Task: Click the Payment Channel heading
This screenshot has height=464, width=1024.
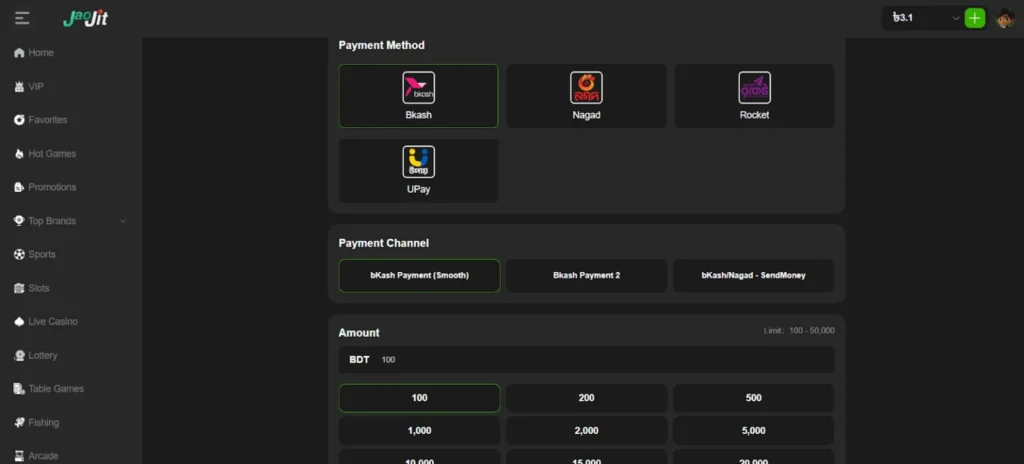Action: [384, 243]
